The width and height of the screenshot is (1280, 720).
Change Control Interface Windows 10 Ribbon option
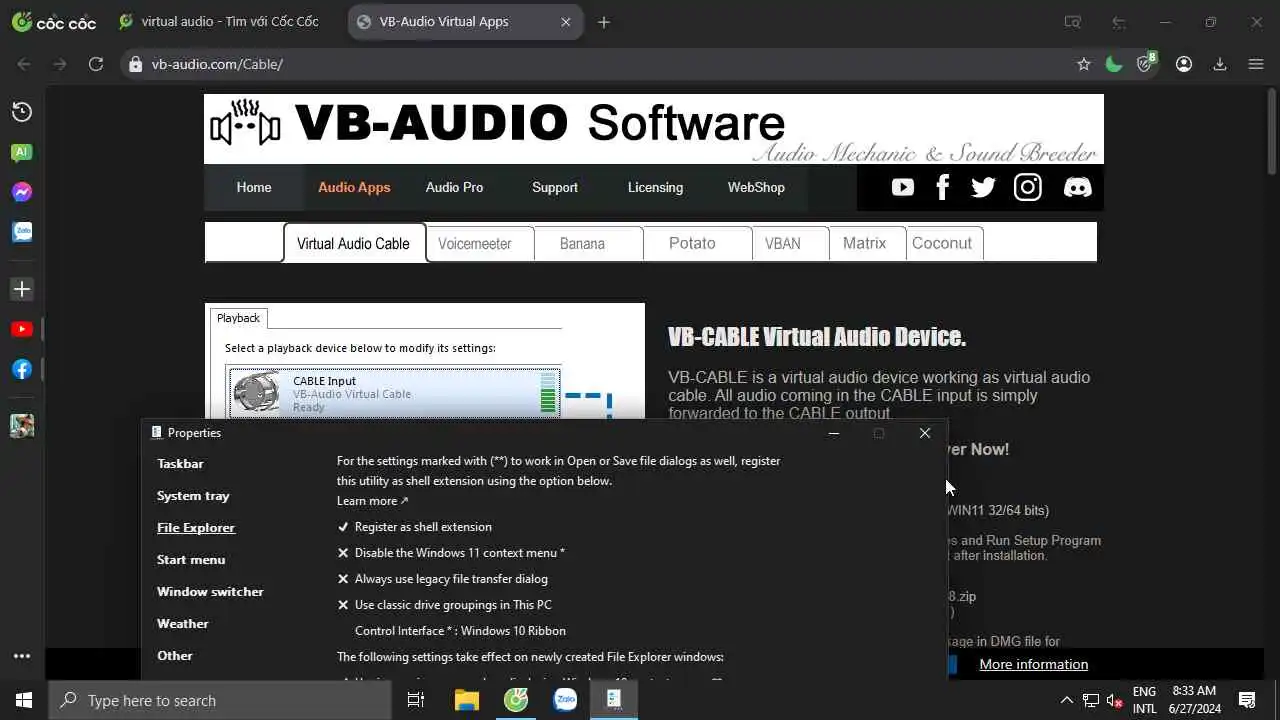click(x=460, y=631)
